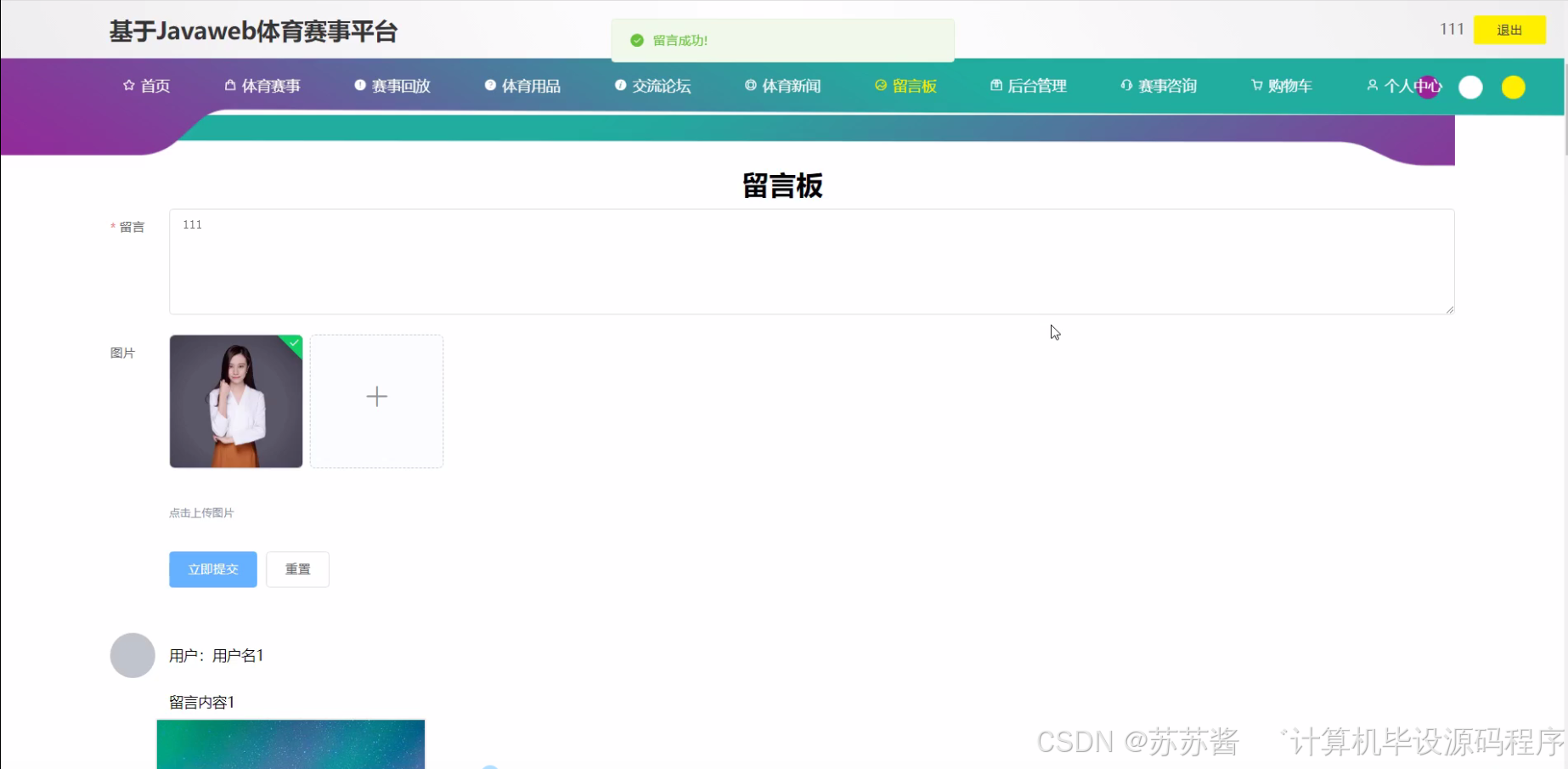The image size is (1568, 769).
Task: Click the green checkmark on the uploaded photo
Action: pos(292,343)
